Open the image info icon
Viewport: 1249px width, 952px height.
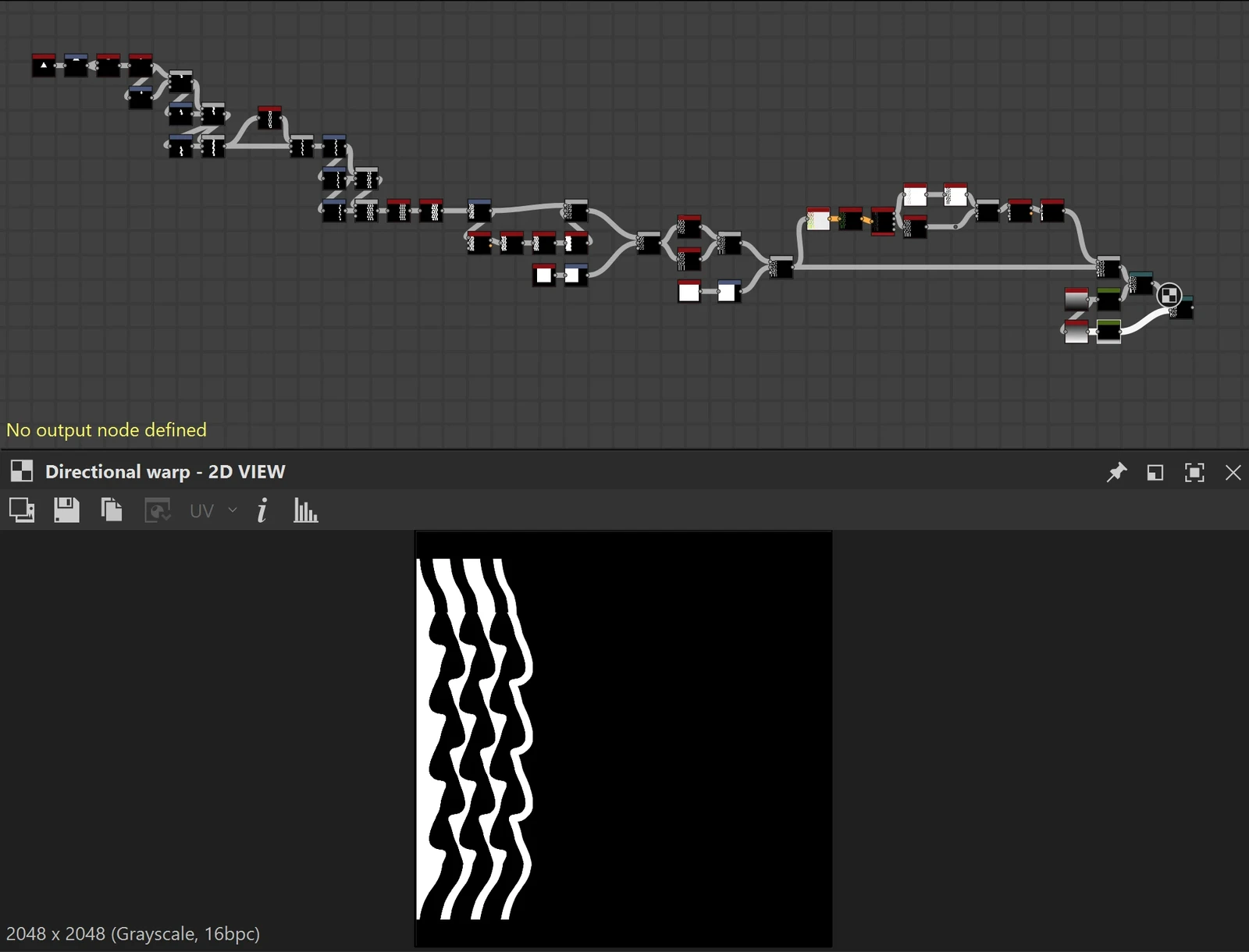(x=262, y=510)
